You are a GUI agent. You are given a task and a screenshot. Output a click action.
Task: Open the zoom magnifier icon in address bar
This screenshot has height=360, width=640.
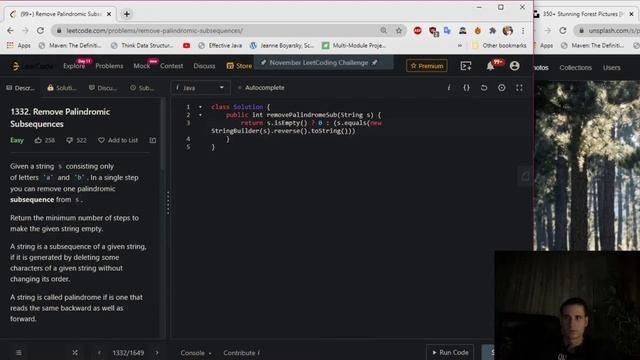tap(384, 31)
